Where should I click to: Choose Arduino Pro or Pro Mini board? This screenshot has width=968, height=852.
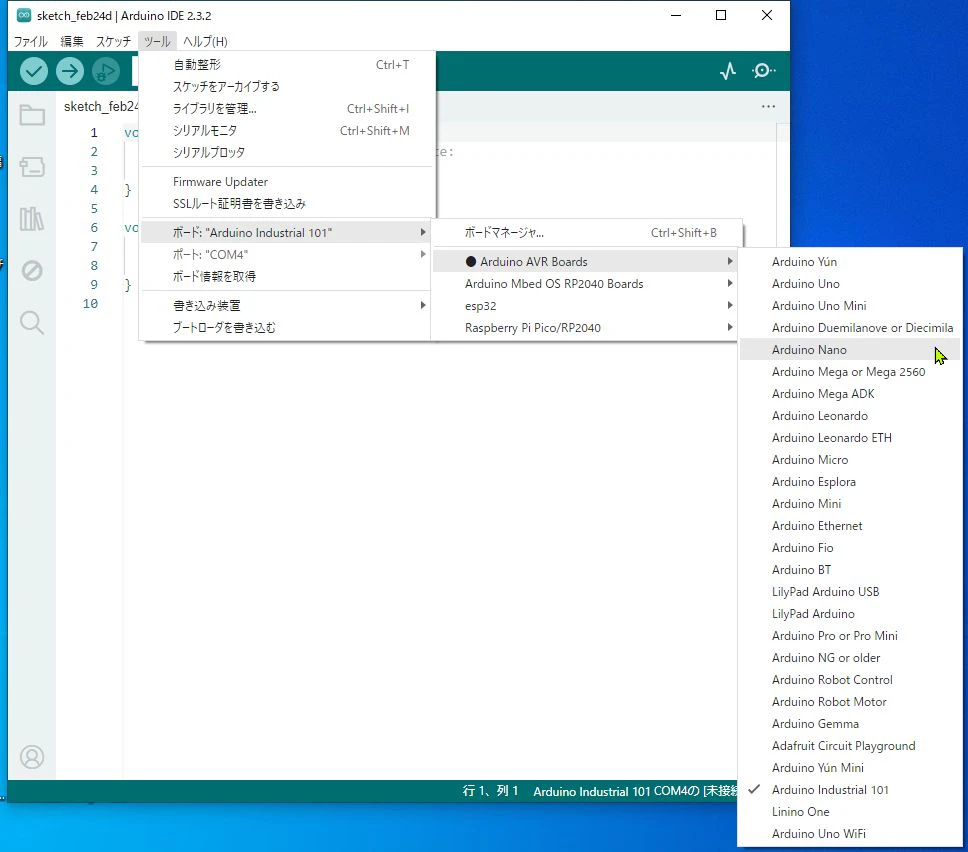coord(850,636)
